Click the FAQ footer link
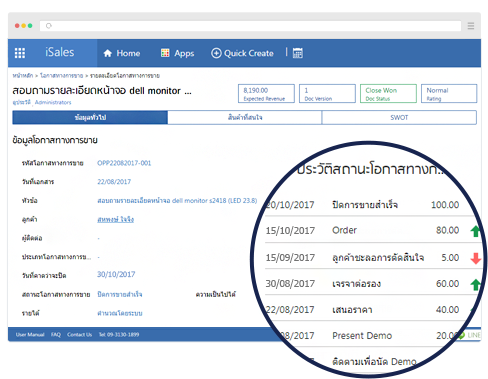 (56, 335)
